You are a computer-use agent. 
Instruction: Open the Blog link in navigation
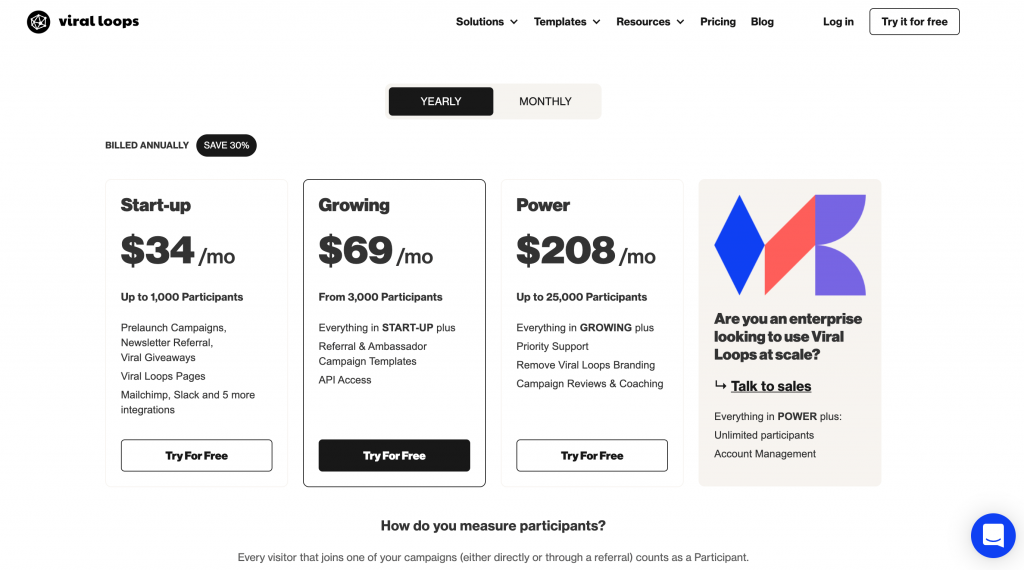point(762,22)
